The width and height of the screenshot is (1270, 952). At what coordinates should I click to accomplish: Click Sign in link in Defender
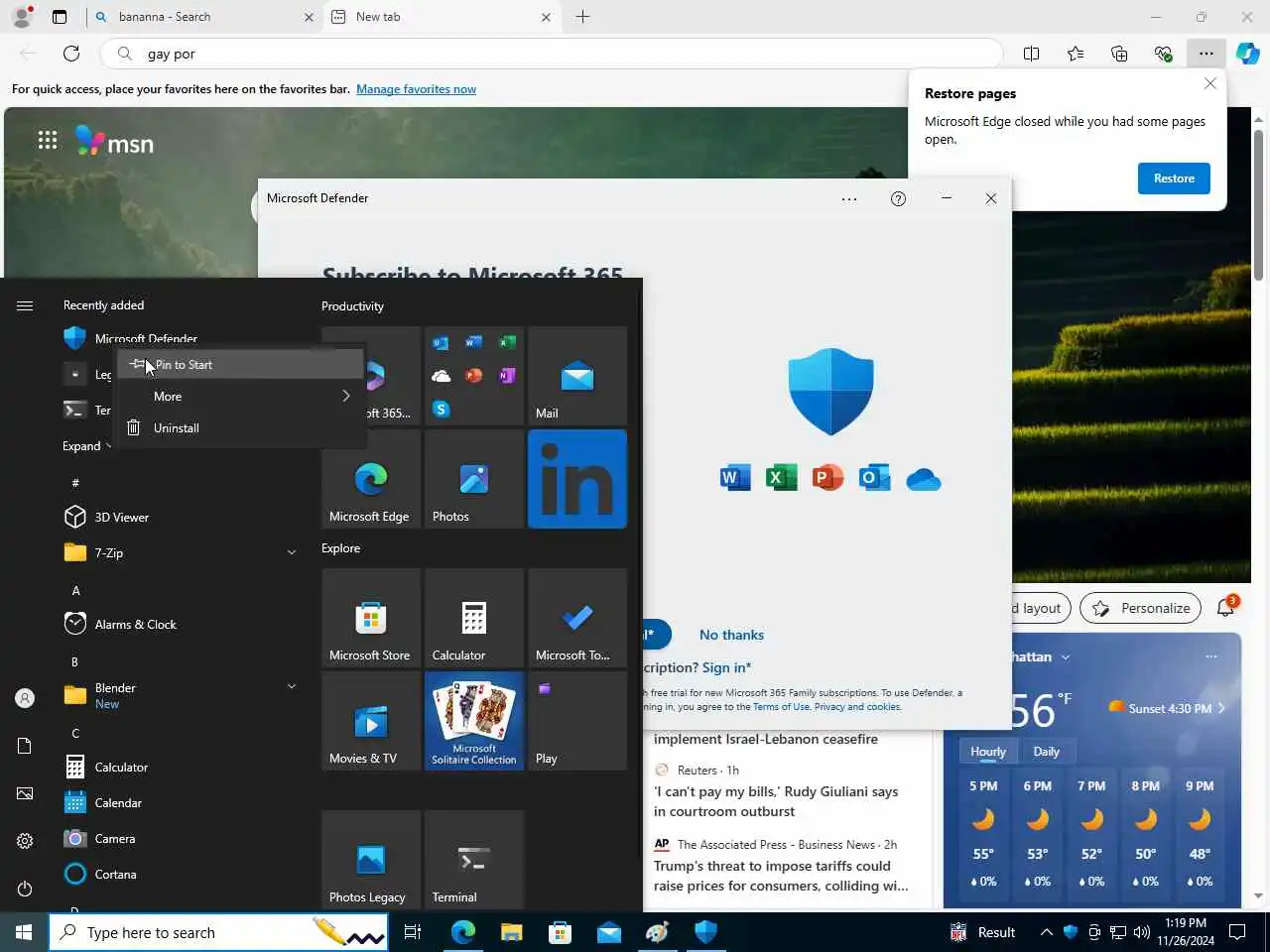coord(726,667)
